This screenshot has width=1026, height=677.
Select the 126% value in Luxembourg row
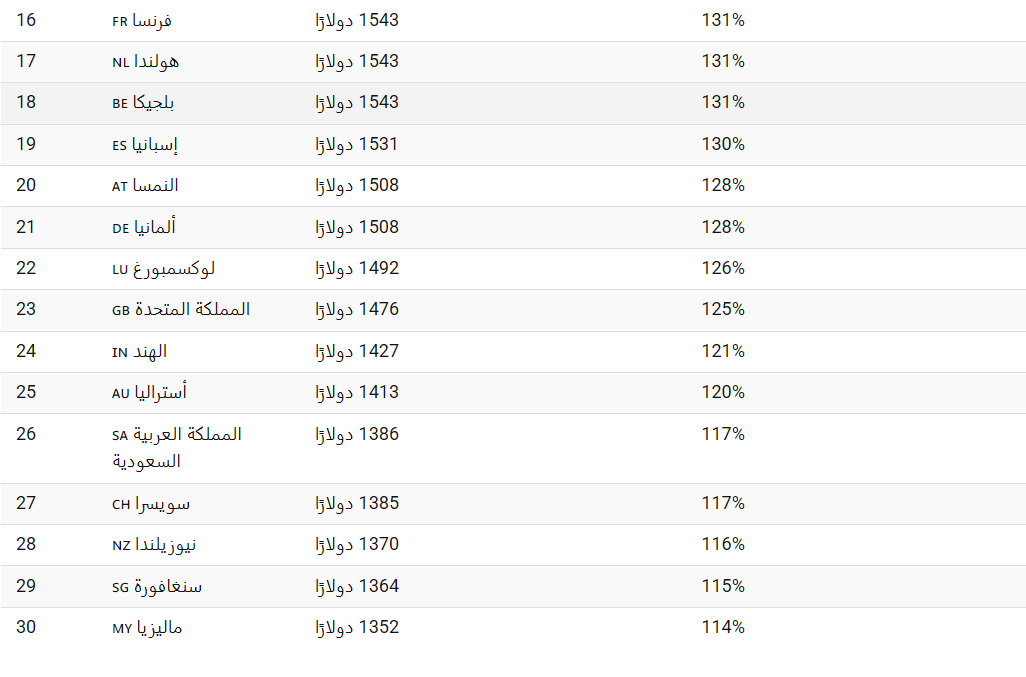(723, 268)
